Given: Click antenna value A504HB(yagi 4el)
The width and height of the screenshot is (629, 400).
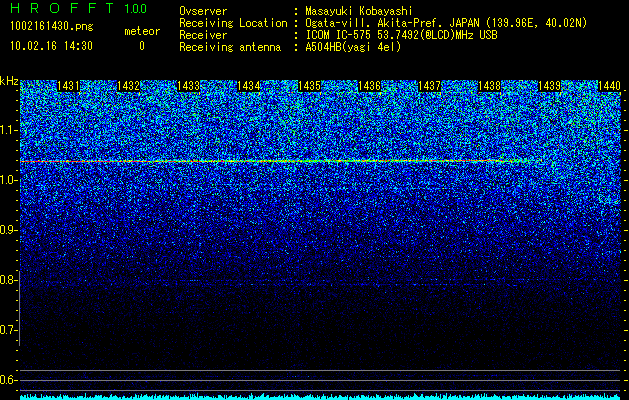Looking at the screenshot, I should (x=353, y=47).
